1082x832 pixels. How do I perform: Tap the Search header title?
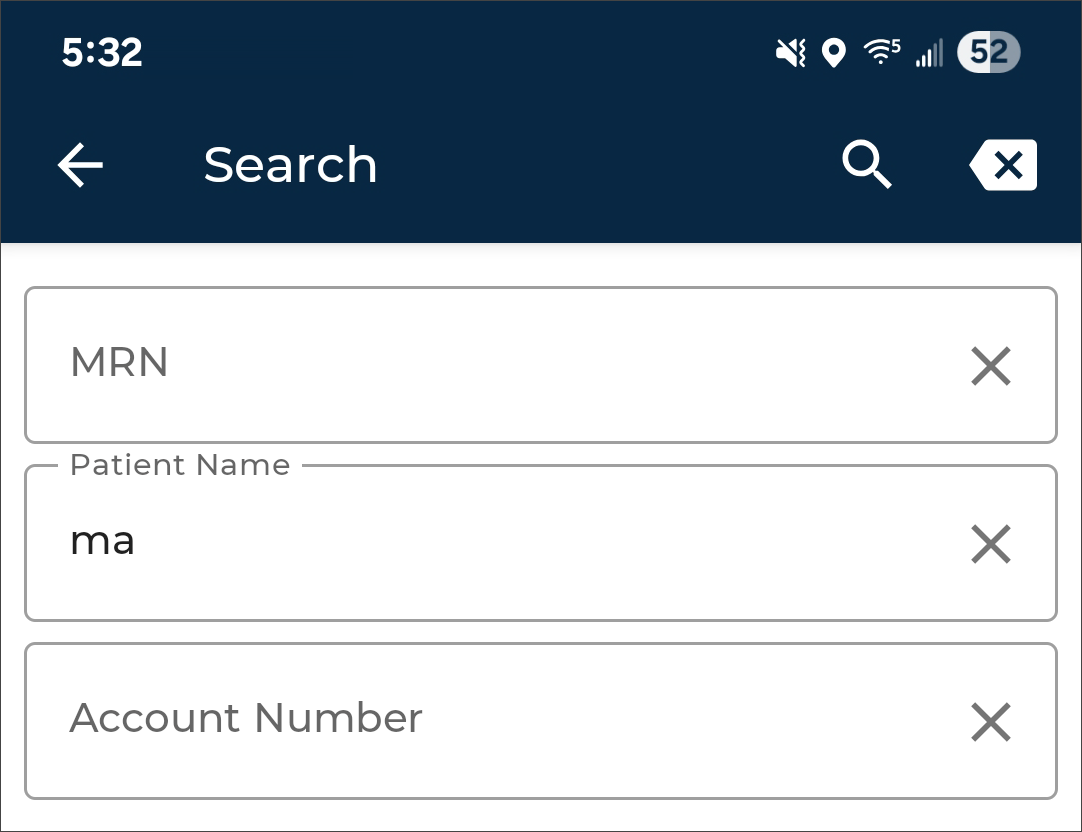290,165
